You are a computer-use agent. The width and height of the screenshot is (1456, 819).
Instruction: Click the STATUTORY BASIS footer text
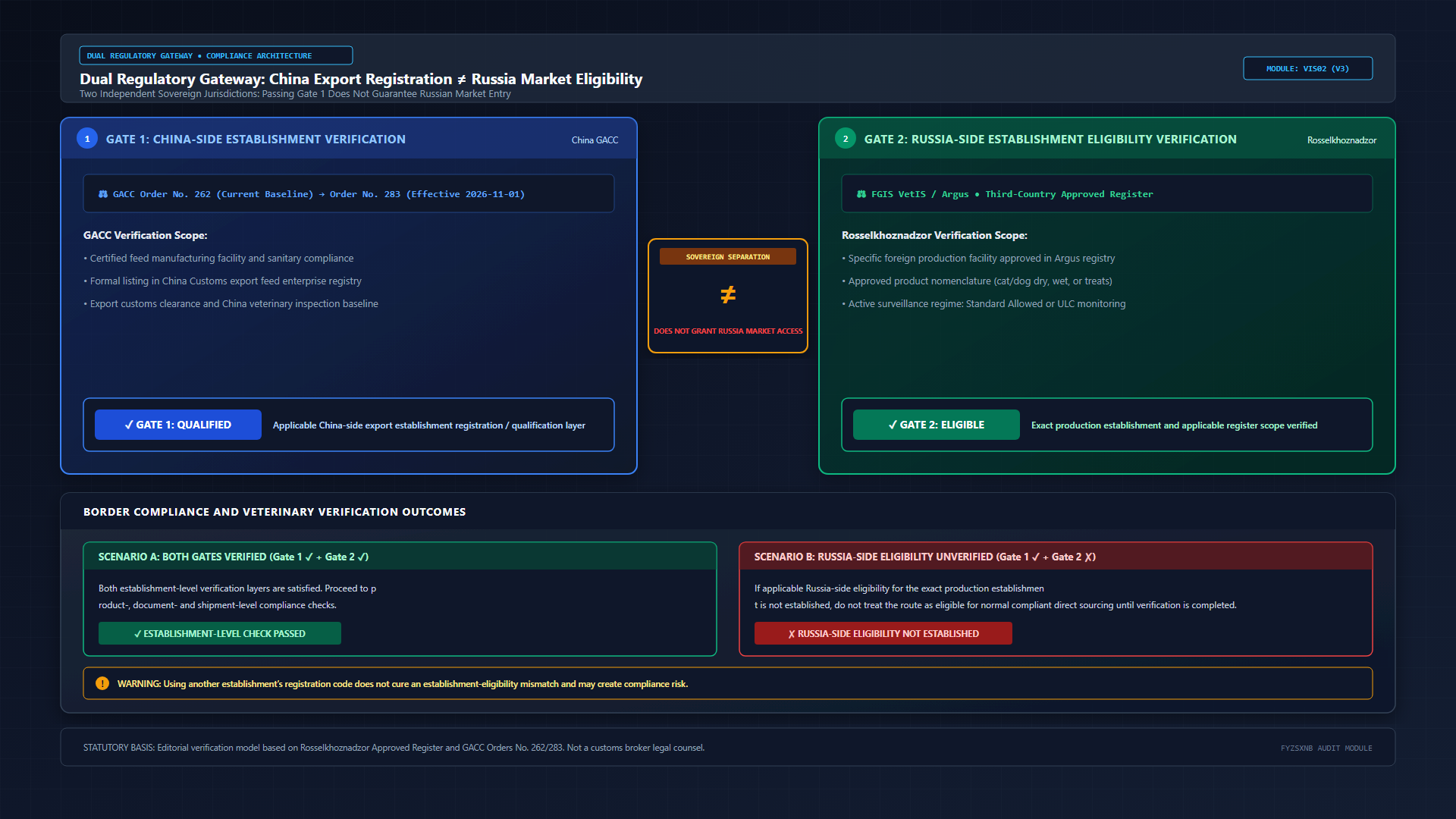(x=394, y=748)
